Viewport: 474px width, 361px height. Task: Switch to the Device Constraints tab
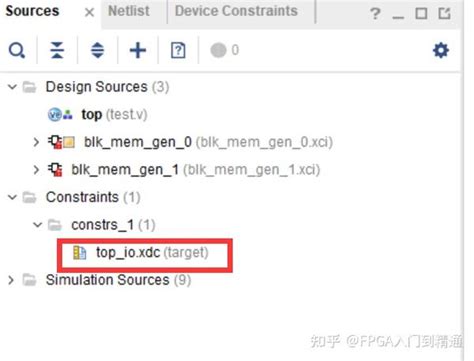click(x=236, y=11)
